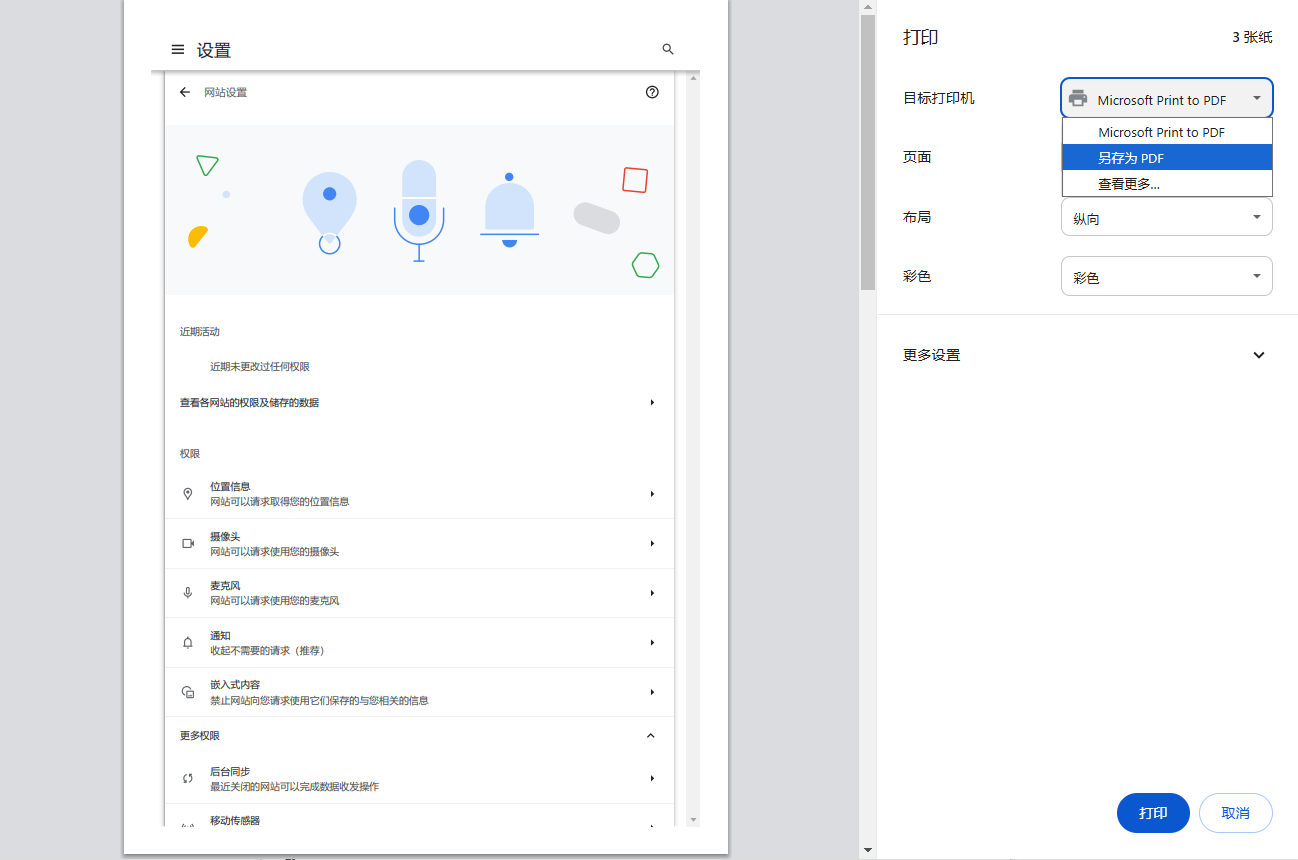The image size is (1298, 860).
Task: Click the 移动传感器 row title
Action: (235, 821)
